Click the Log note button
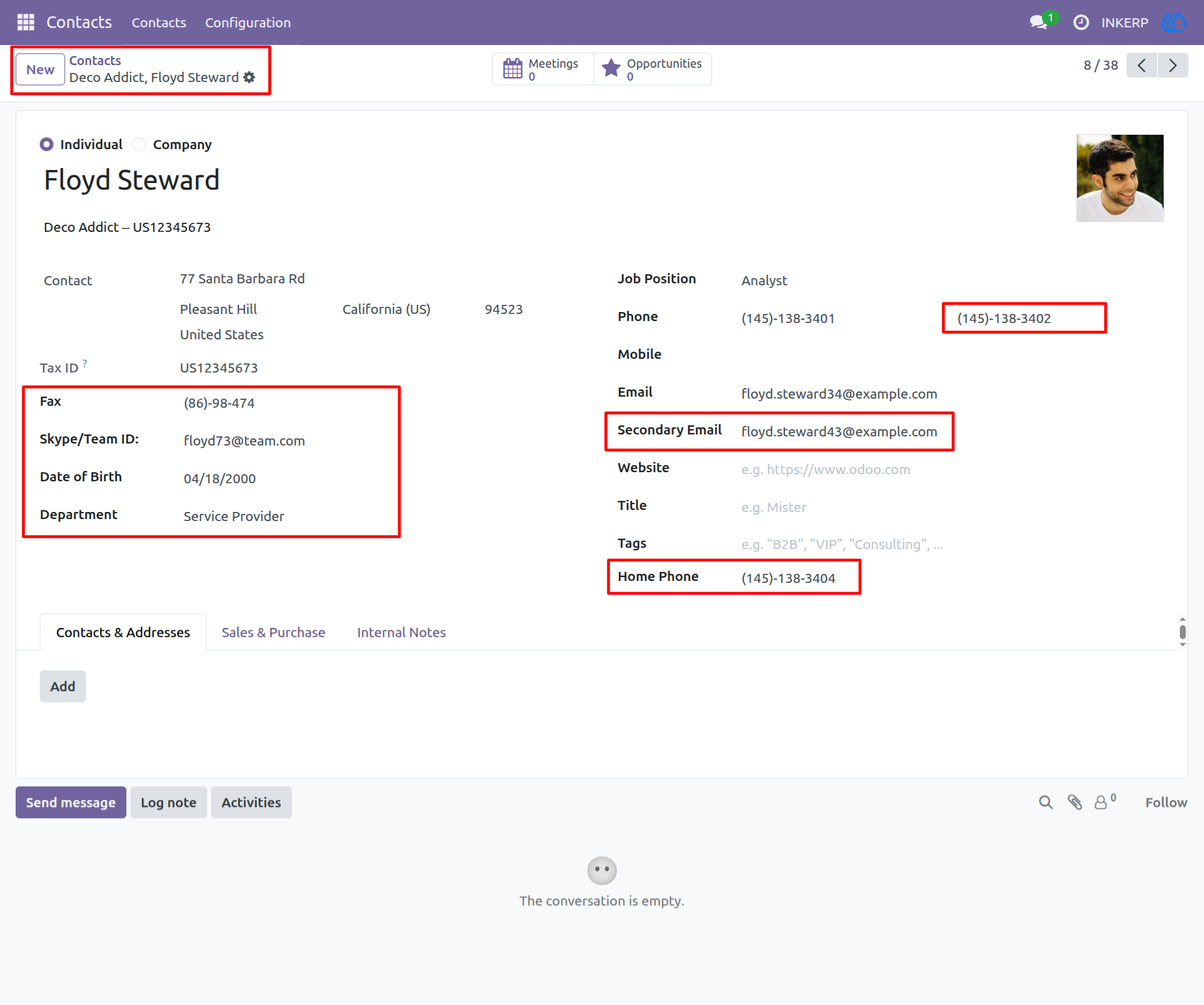 point(168,802)
